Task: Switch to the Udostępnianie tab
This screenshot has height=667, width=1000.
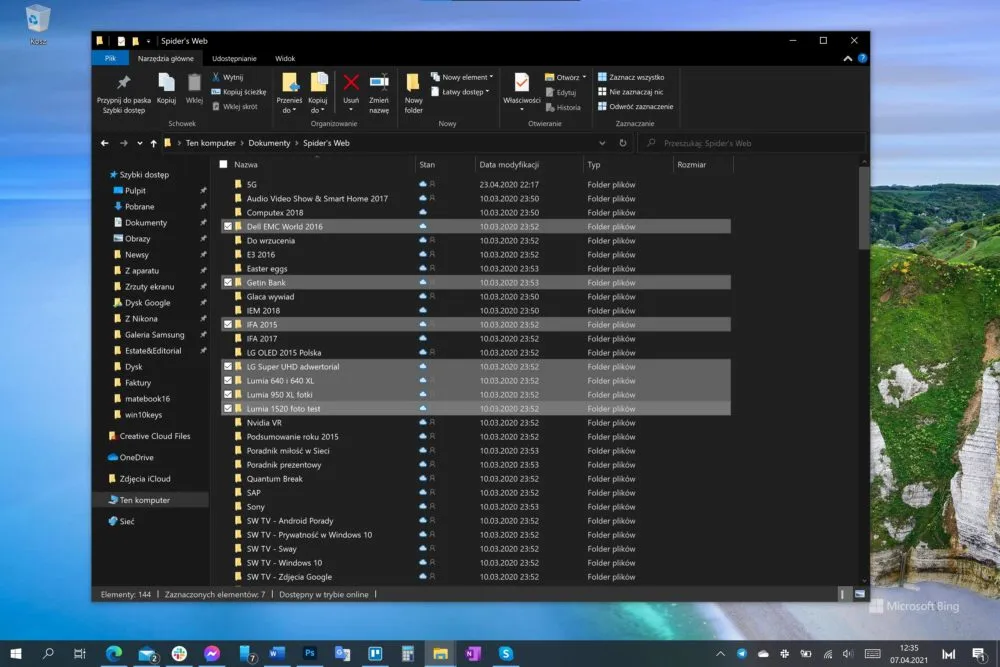Action: [234, 58]
